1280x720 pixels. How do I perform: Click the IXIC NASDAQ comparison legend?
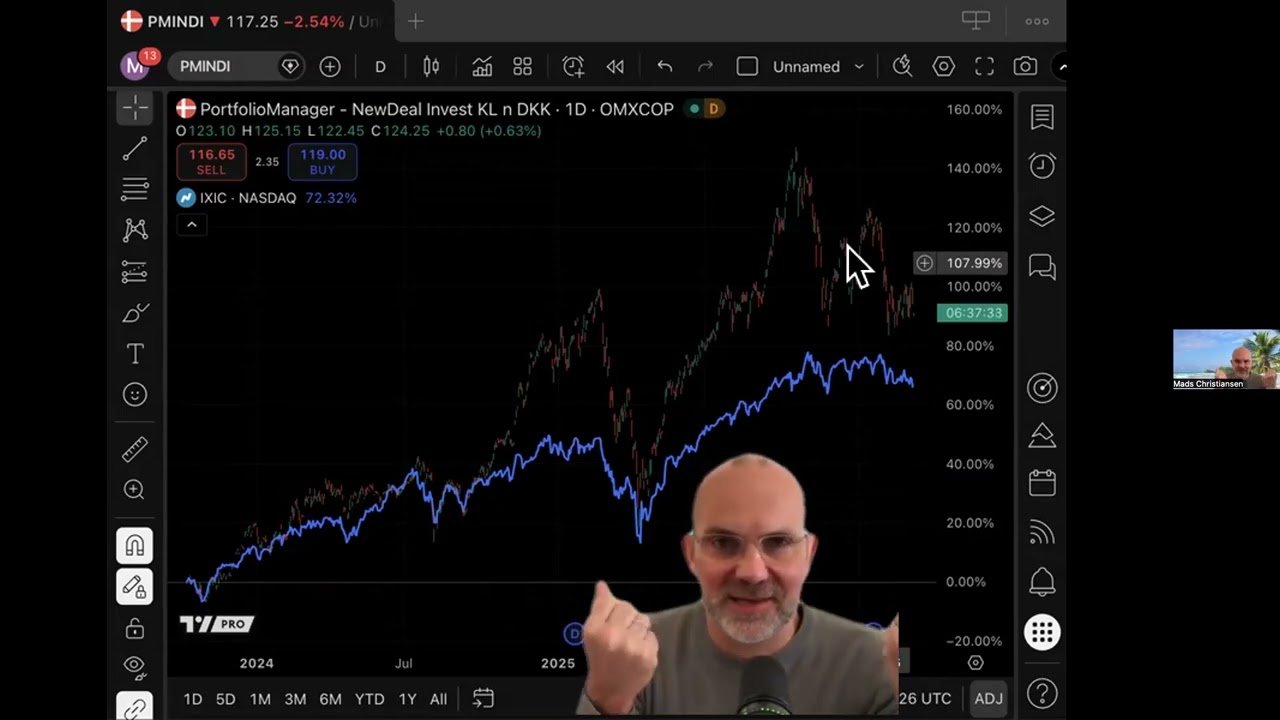pos(248,198)
